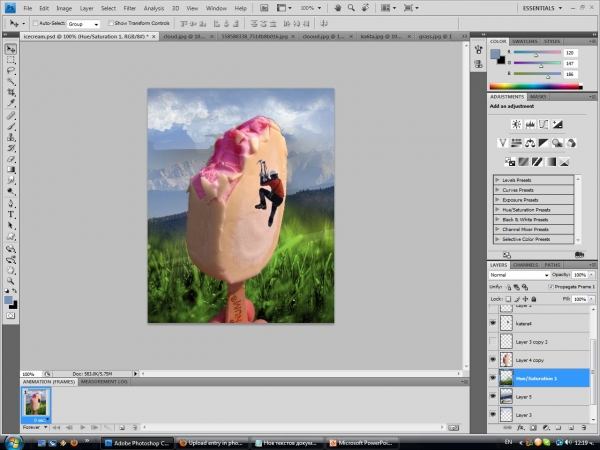Open Adobe Photoshop taskbar button
Image resolution: width=600 pixels, height=450 pixels.
(137, 443)
